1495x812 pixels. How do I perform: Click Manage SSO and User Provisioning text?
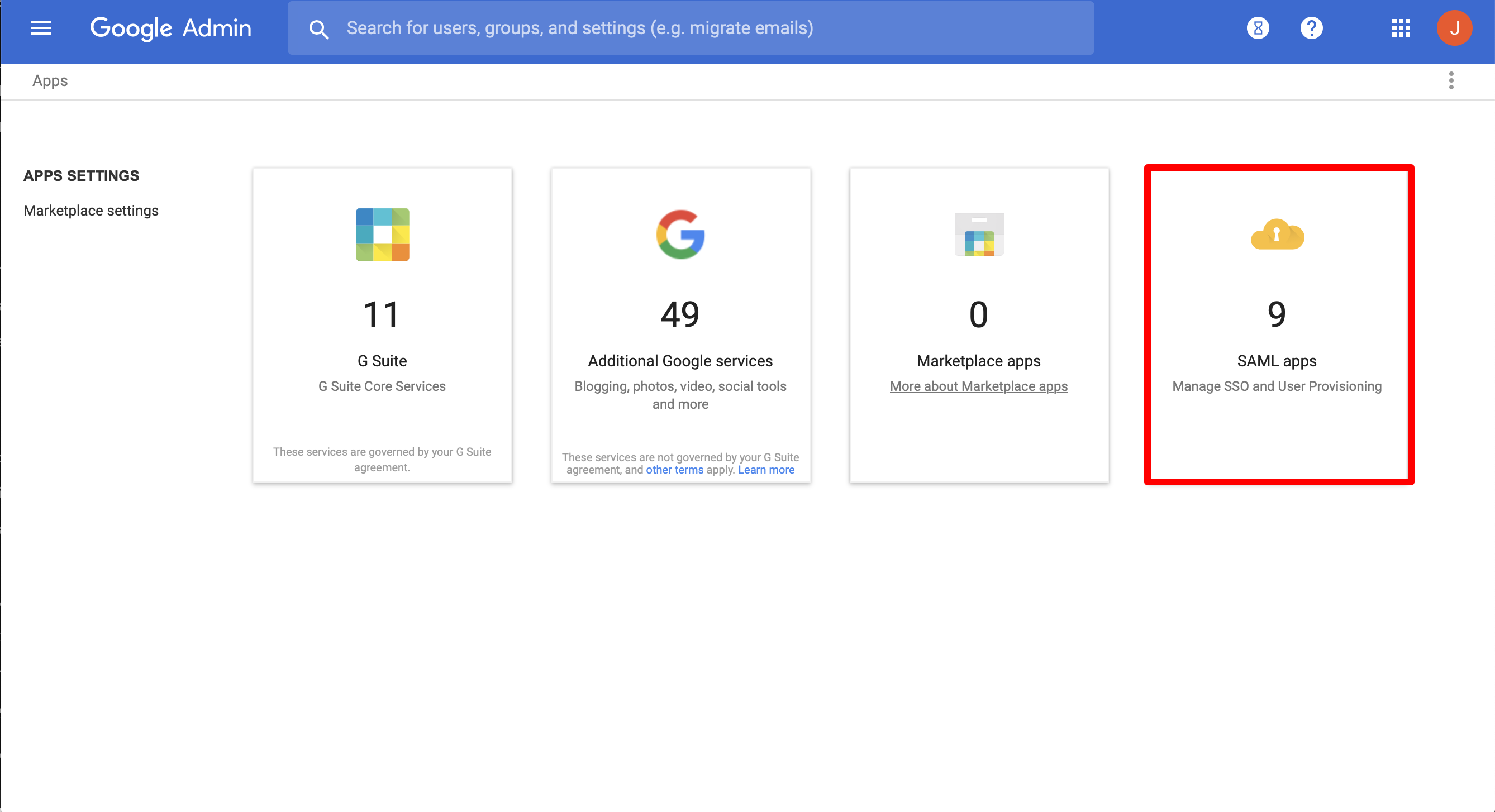point(1277,386)
